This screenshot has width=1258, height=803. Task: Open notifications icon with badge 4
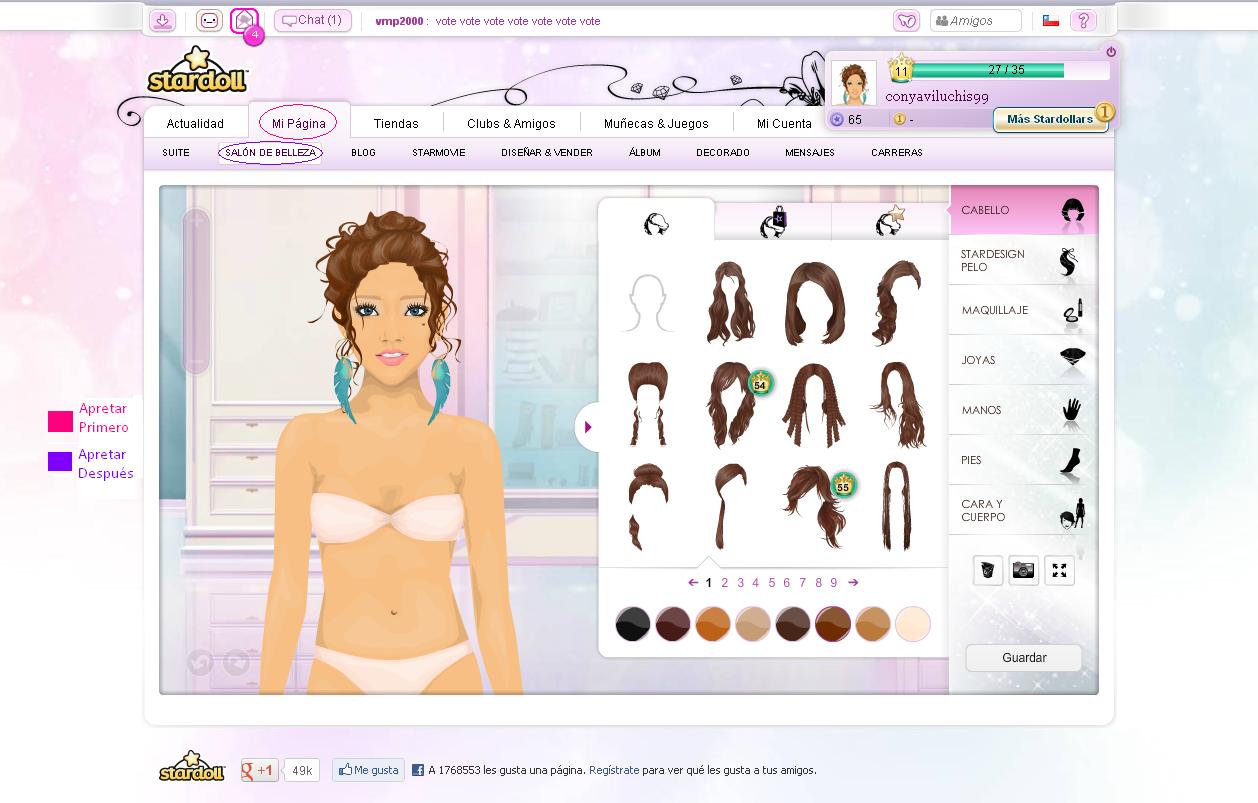coord(244,21)
